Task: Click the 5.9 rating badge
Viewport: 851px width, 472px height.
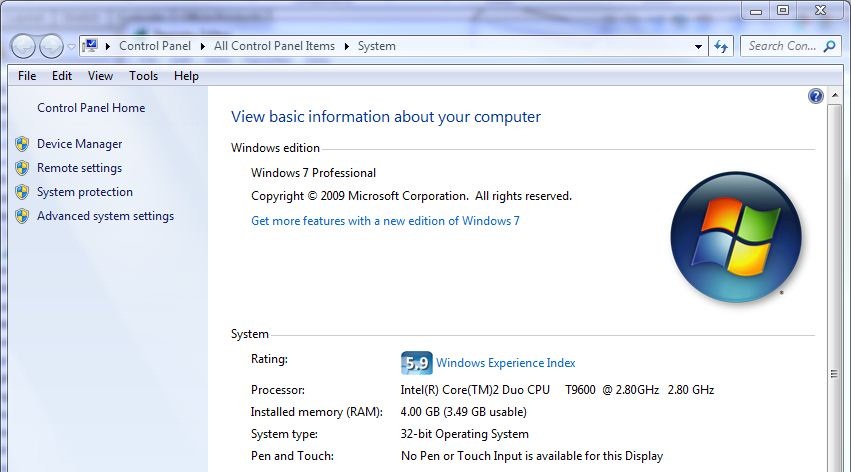Action: click(417, 363)
